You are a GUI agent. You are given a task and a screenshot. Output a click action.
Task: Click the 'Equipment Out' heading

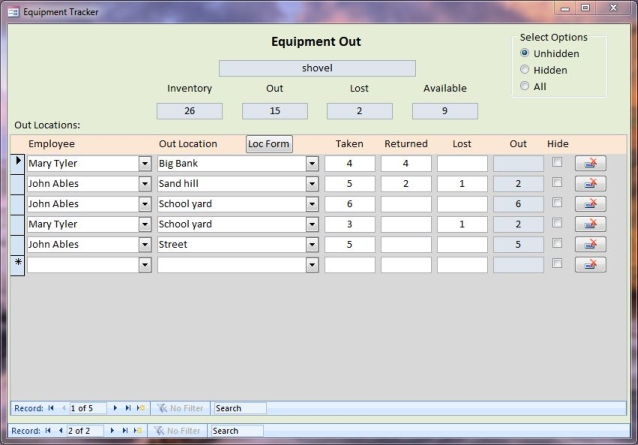coord(316,41)
